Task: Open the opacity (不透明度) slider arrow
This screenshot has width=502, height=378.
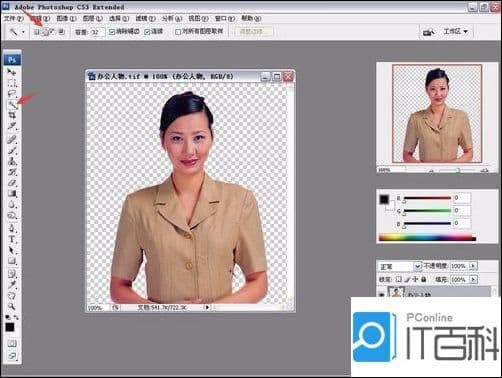Action: [473, 266]
